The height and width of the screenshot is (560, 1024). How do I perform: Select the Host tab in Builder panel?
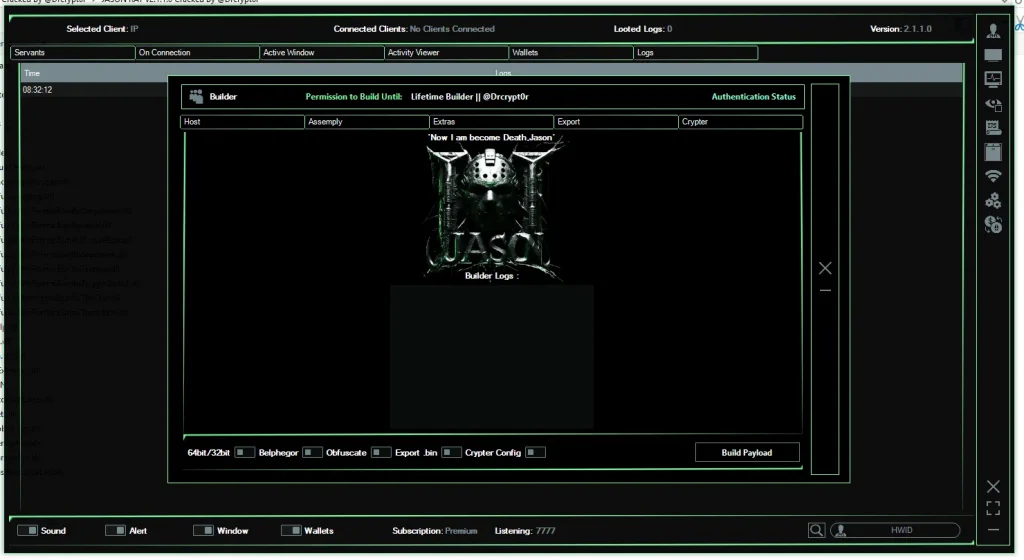(243, 122)
